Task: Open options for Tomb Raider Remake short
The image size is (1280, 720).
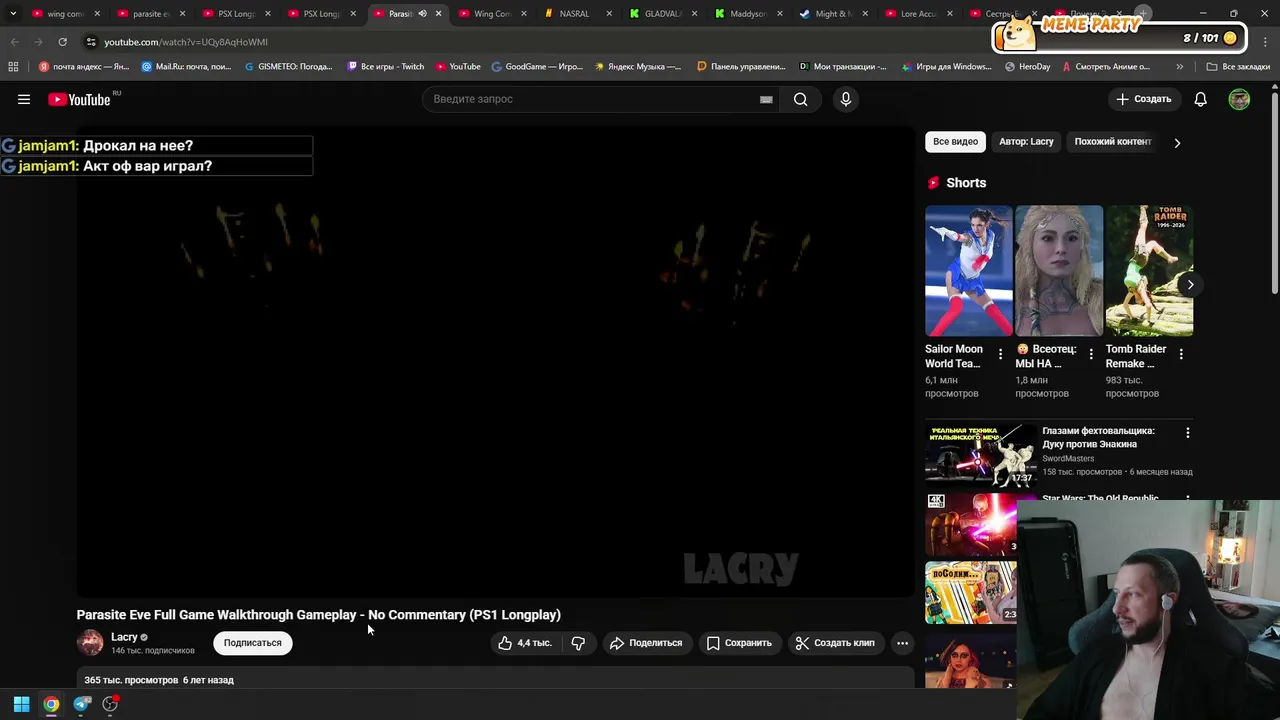Action: (1181, 354)
